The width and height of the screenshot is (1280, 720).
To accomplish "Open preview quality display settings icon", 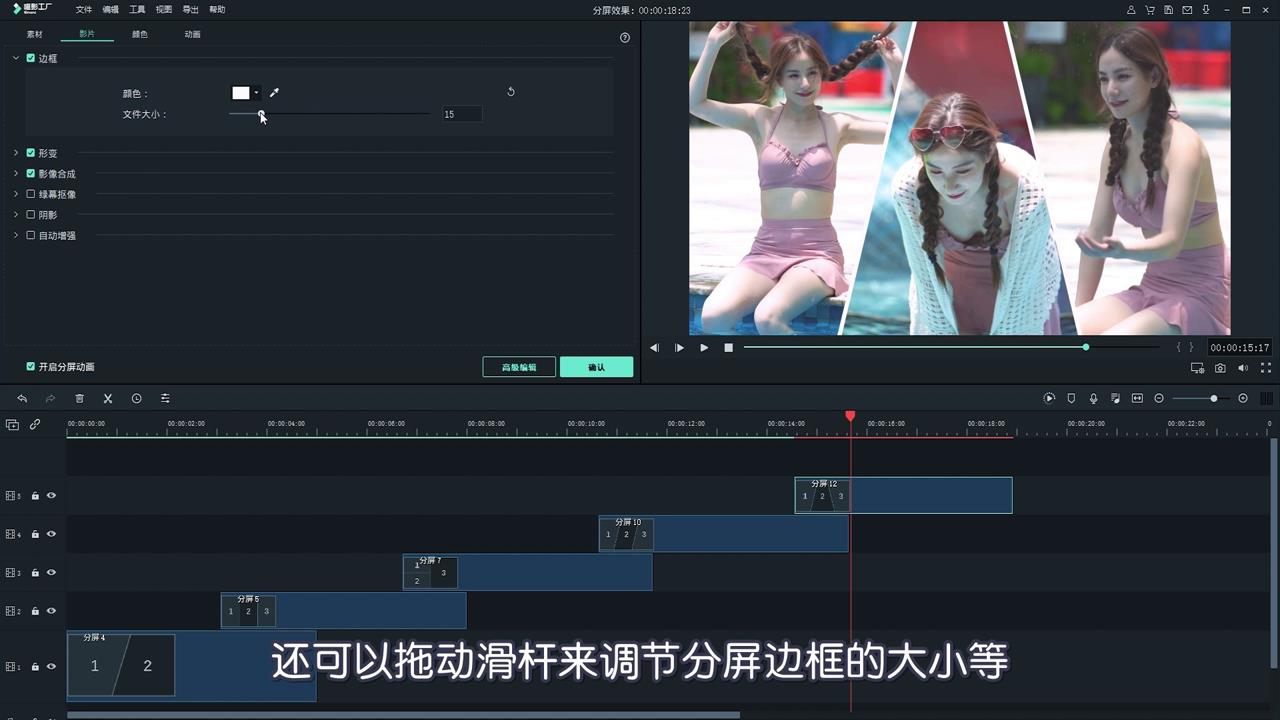I will [x=1197, y=368].
